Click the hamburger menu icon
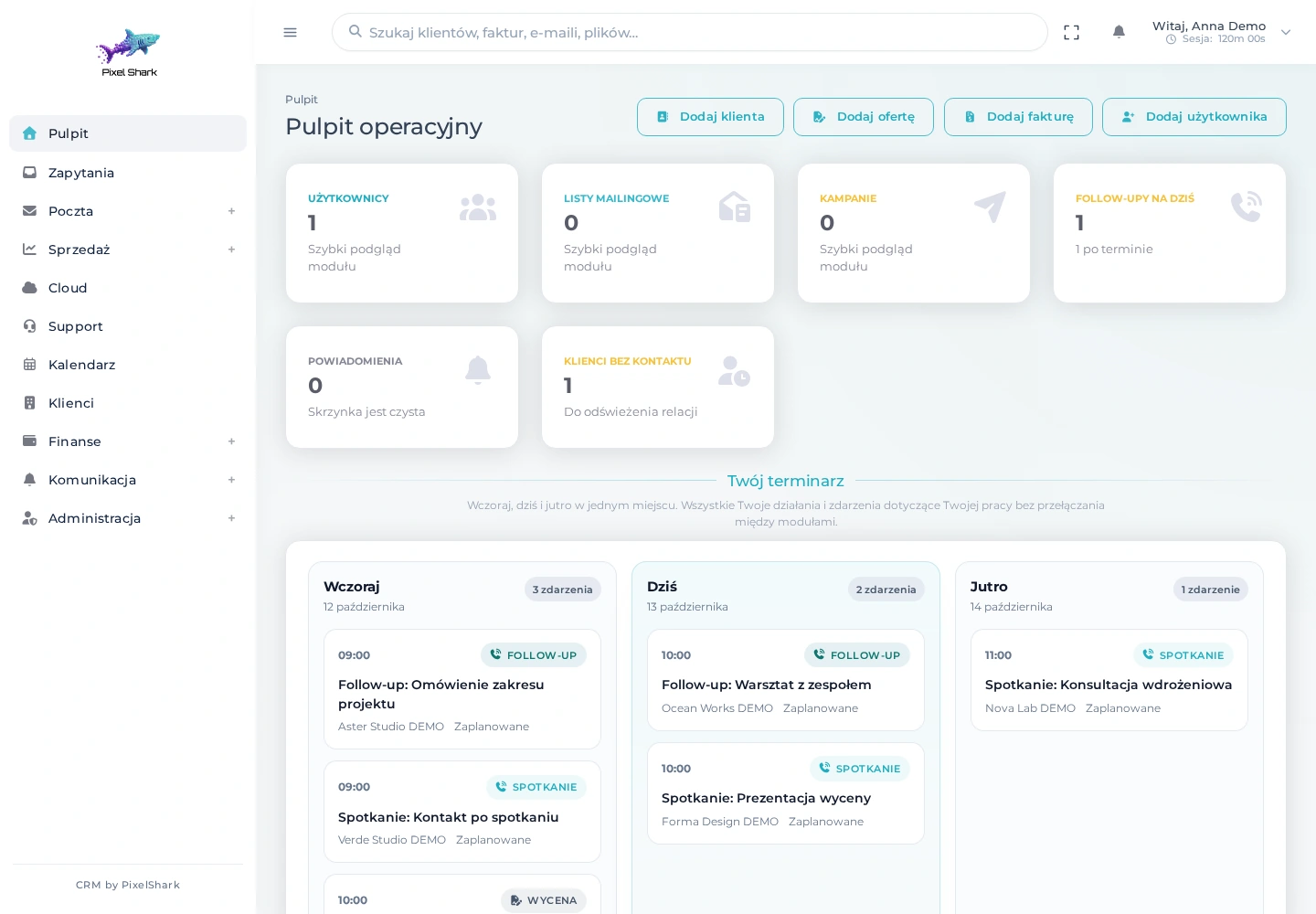The width and height of the screenshot is (1316, 914). point(291,33)
